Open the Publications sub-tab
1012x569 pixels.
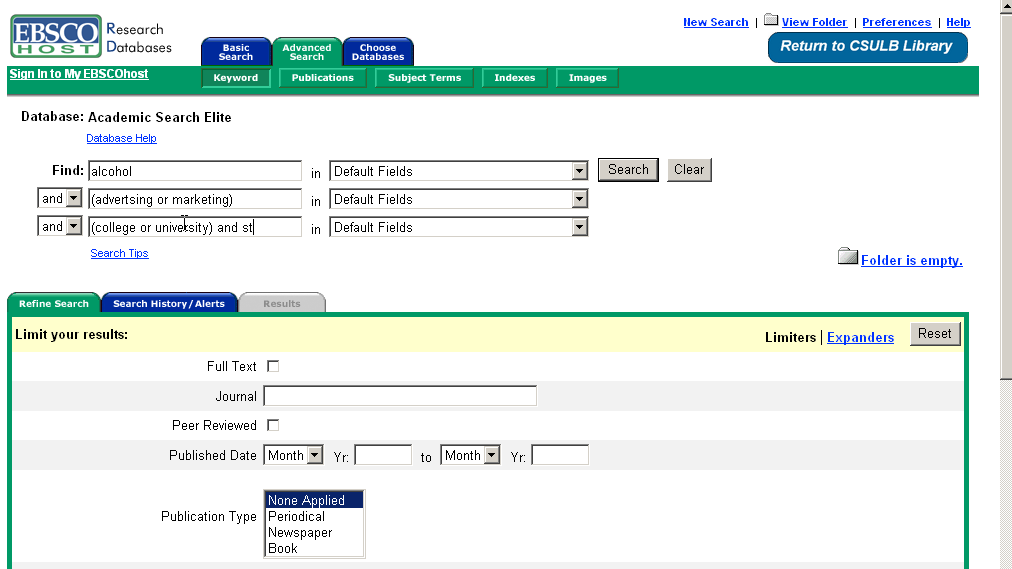(x=322, y=77)
